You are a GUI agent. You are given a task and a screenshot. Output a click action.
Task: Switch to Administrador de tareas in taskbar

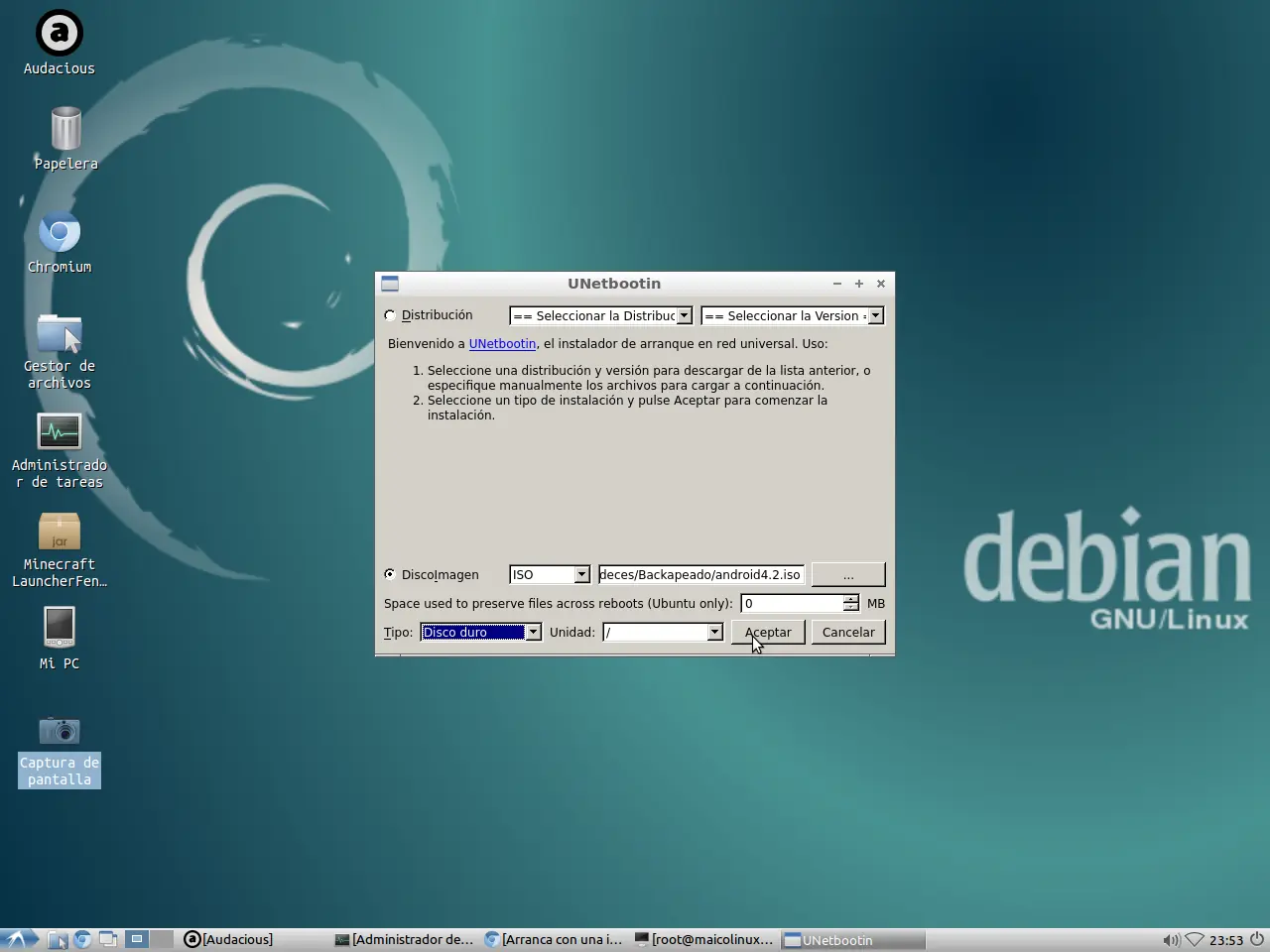pos(405,939)
